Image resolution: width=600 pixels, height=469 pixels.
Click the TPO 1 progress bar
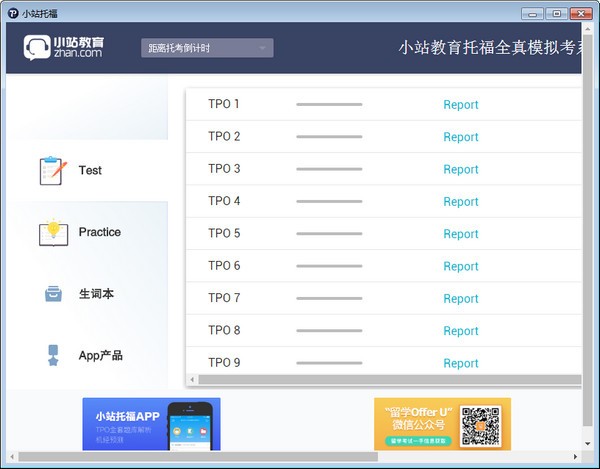(329, 104)
